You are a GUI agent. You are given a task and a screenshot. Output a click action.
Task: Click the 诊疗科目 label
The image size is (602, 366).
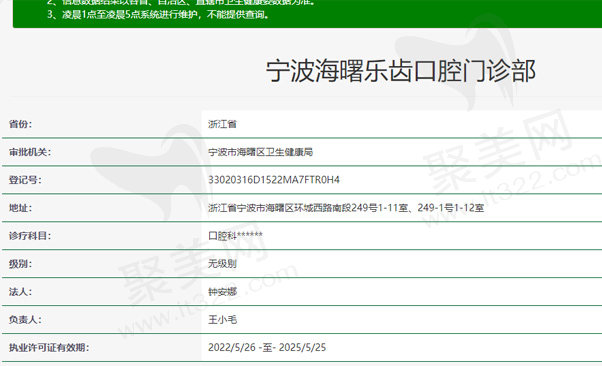pos(30,236)
